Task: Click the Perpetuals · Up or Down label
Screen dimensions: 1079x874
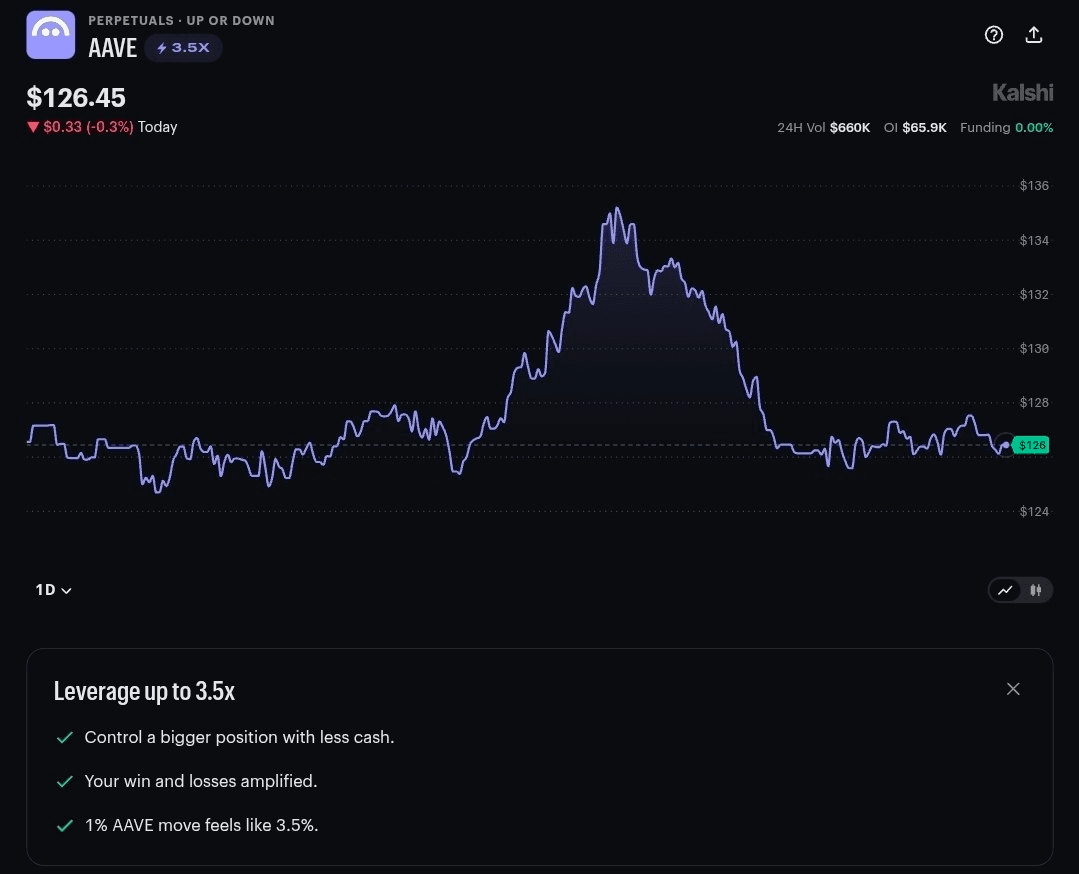Action: (182, 21)
